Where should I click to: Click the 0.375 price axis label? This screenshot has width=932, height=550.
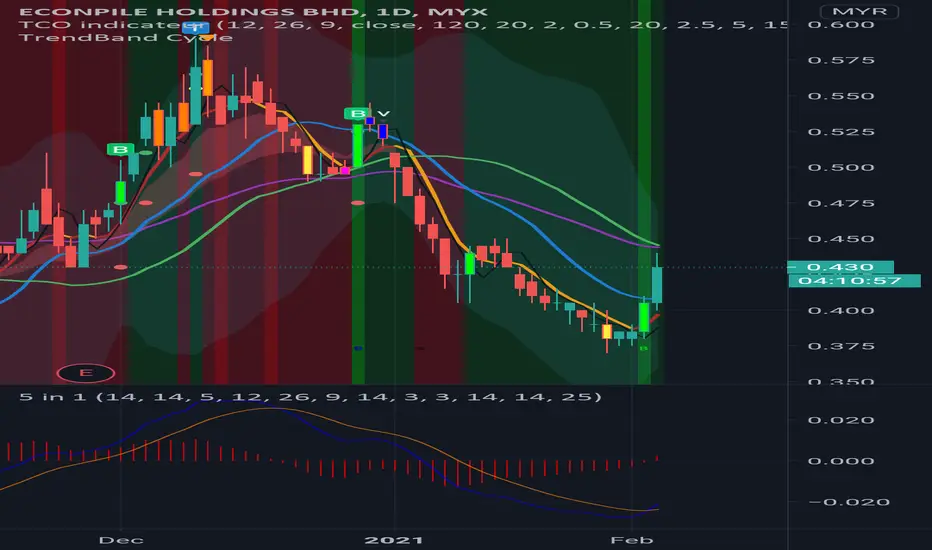click(840, 346)
